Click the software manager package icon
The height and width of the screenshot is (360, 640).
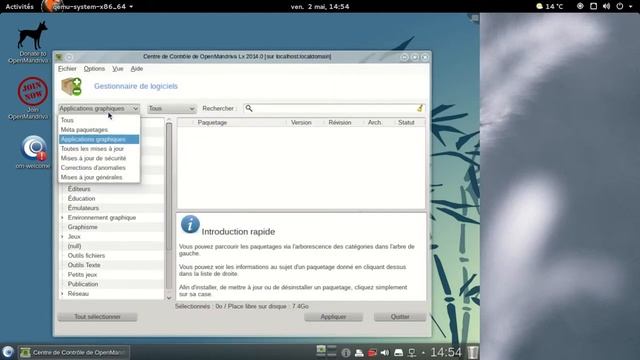click(71, 86)
